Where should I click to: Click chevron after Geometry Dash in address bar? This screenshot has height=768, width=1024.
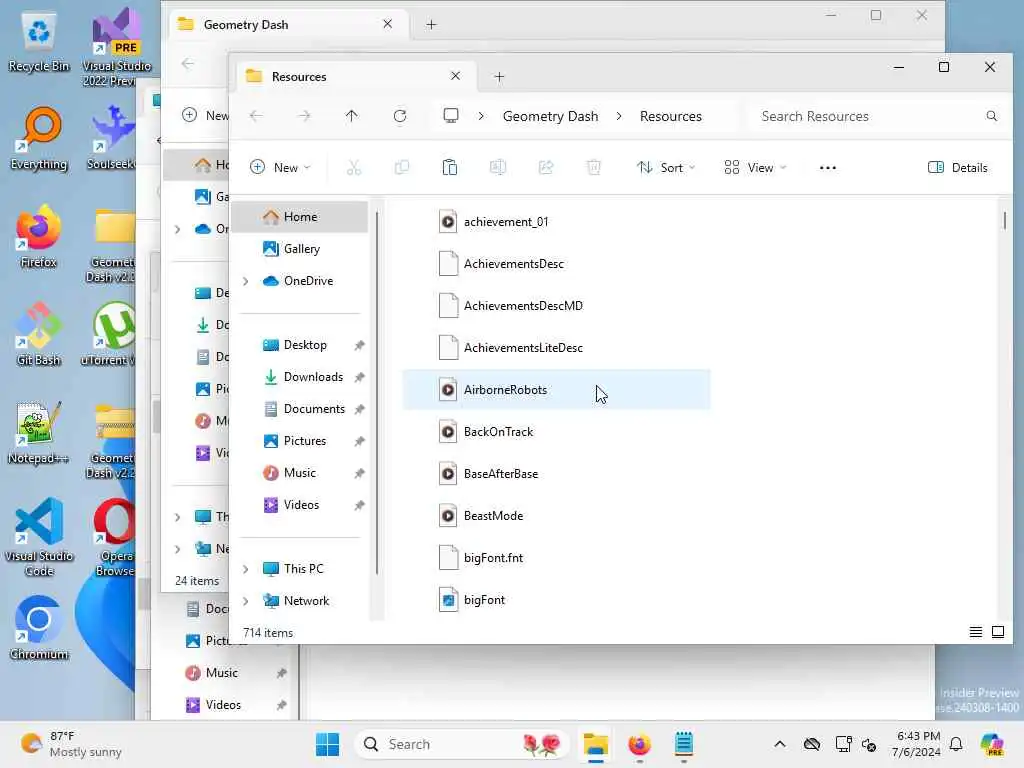coord(618,116)
